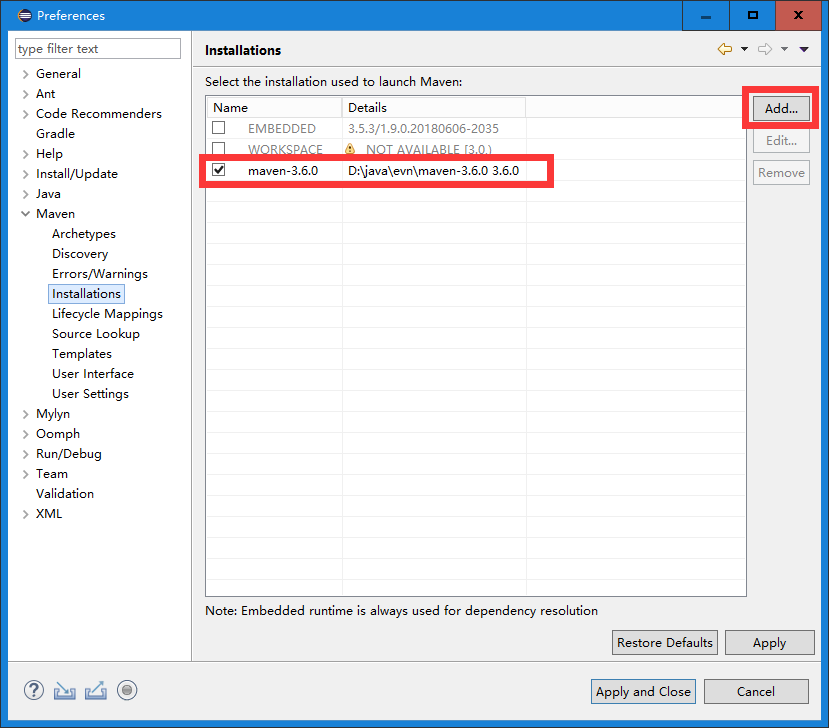Click Apply and Close button
Viewport: 829px width, 728px height.
coord(643,692)
